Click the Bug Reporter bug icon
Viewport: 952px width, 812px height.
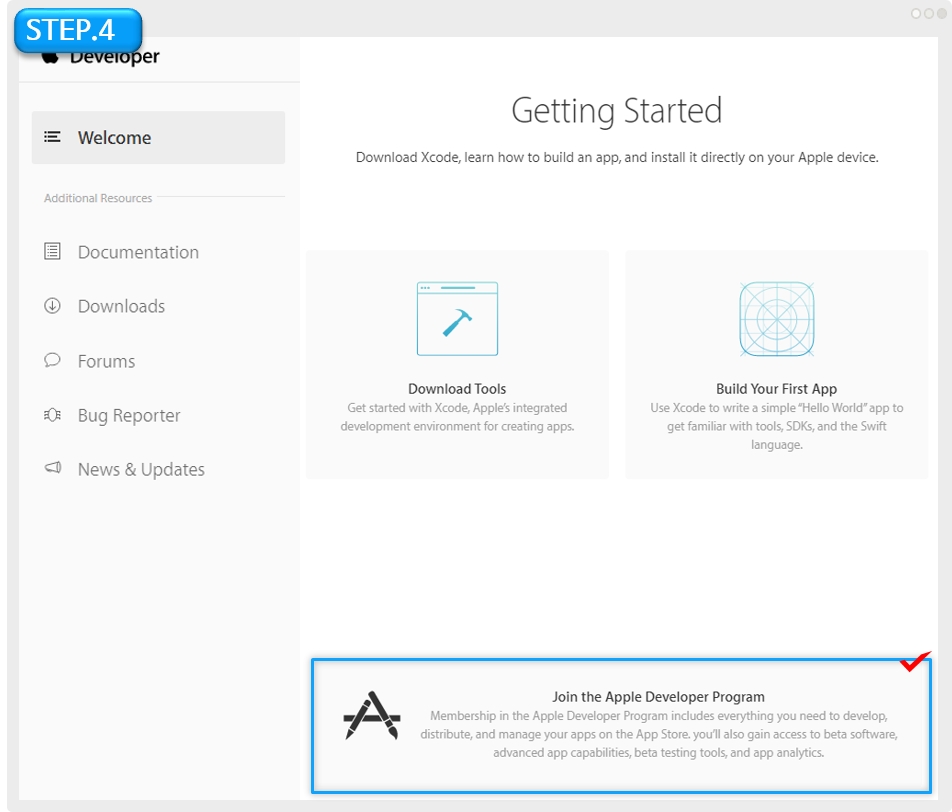click(x=53, y=415)
